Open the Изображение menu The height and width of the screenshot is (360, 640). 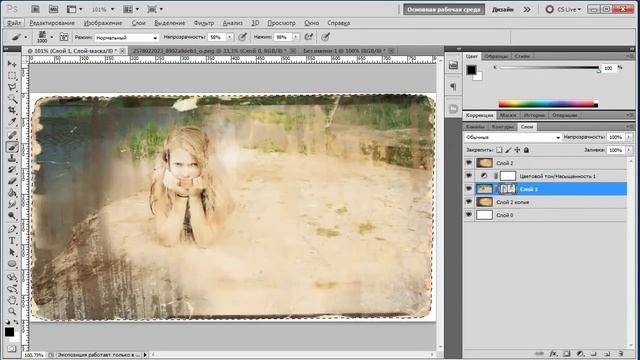tap(103, 23)
